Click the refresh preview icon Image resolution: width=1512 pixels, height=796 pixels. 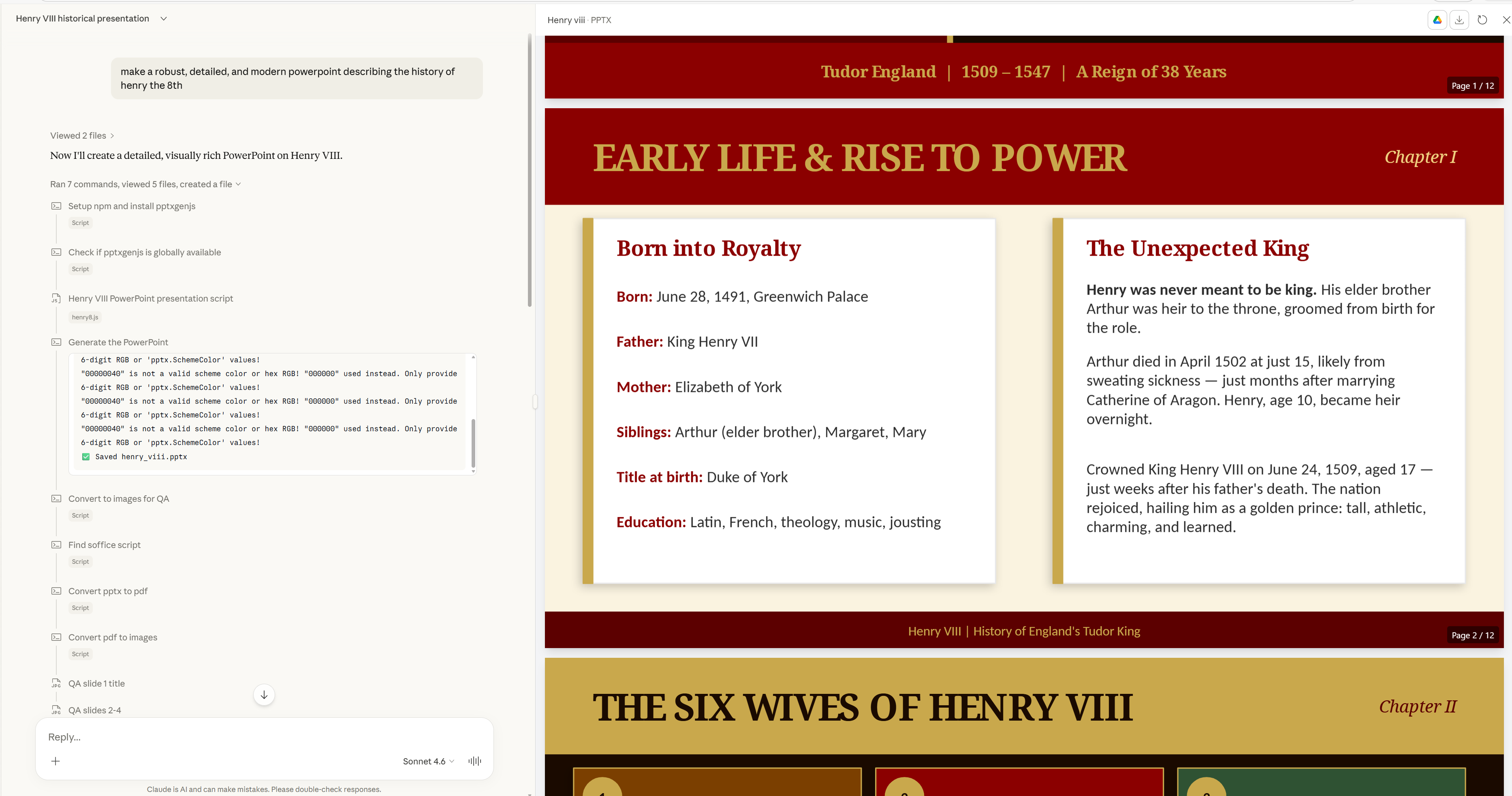point(1482,20)
